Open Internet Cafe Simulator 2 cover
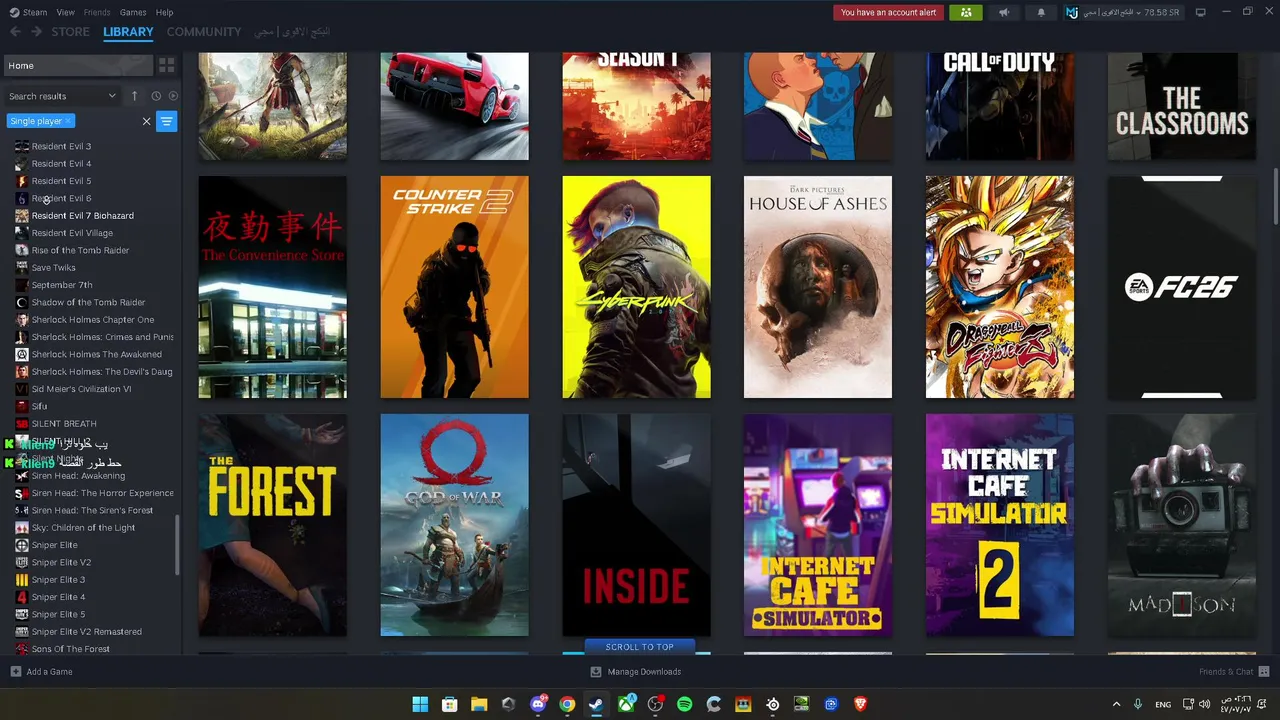Image resolution: width=1280 pixels, height=720 pixels. pyautogui.click(x=1000, y=525)
